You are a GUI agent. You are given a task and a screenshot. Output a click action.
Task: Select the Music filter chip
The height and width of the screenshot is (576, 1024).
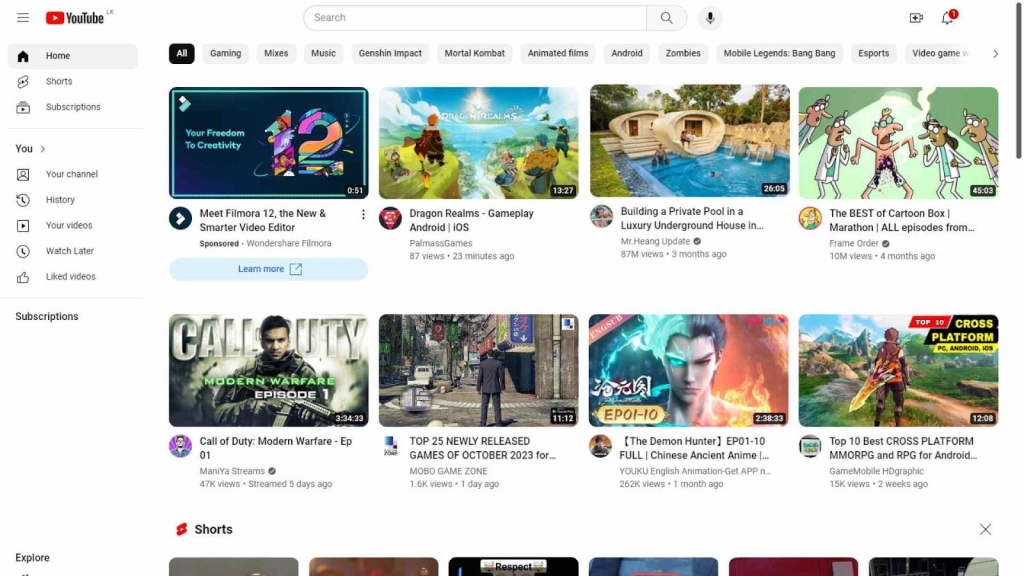(323, 54)
